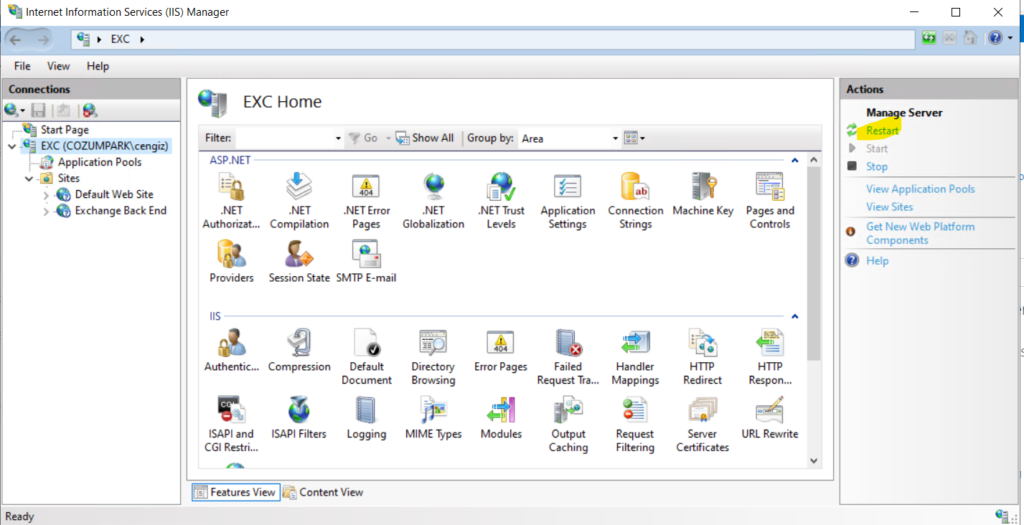Collapse the Sites tree node

coord(29,178)
